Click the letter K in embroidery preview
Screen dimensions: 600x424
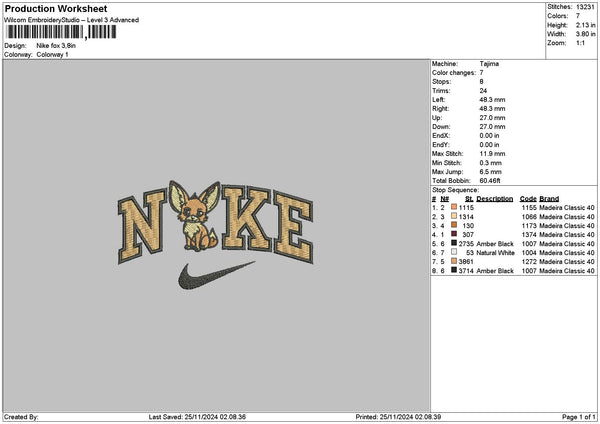247,218
